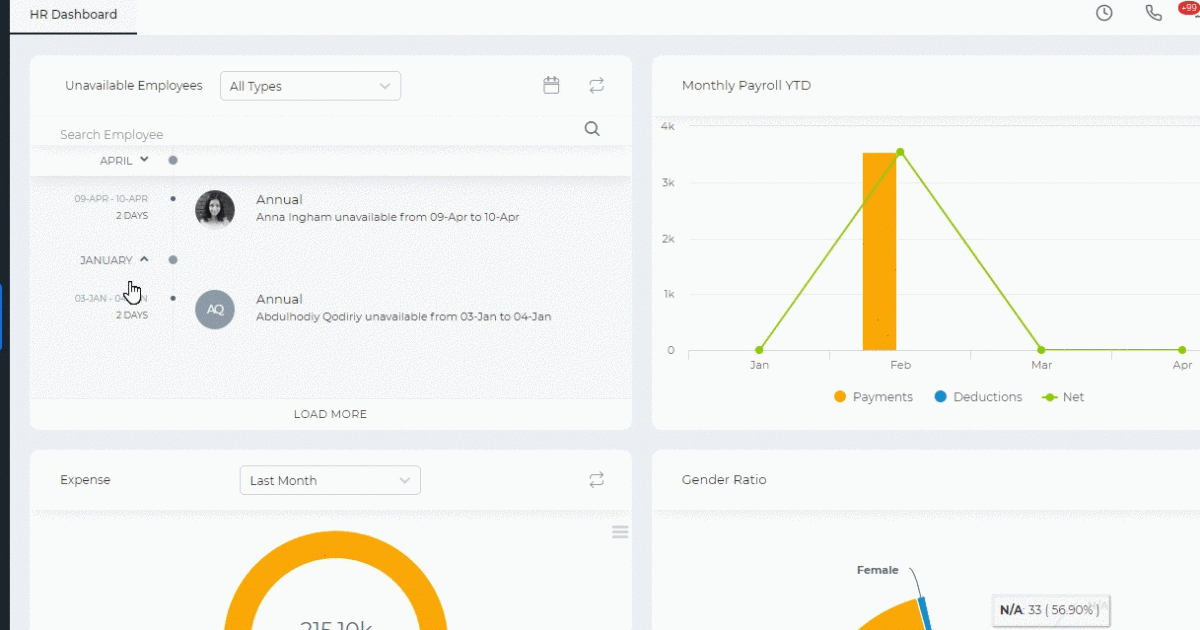Click Anna Ingham unavailable entry text
1200x630 pixels.
388,217
